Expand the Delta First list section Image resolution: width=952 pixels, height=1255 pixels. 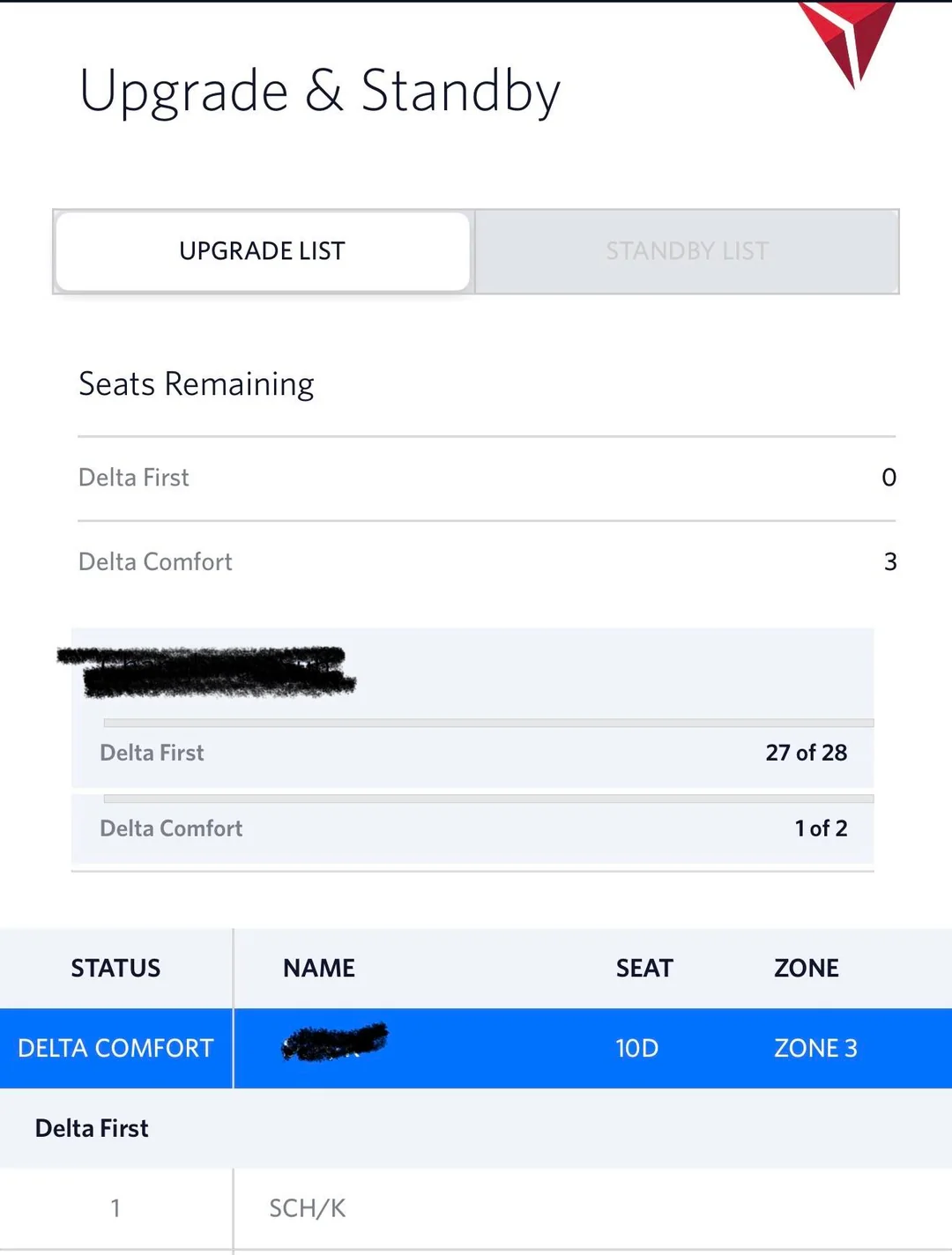(x=92, y=1128)
